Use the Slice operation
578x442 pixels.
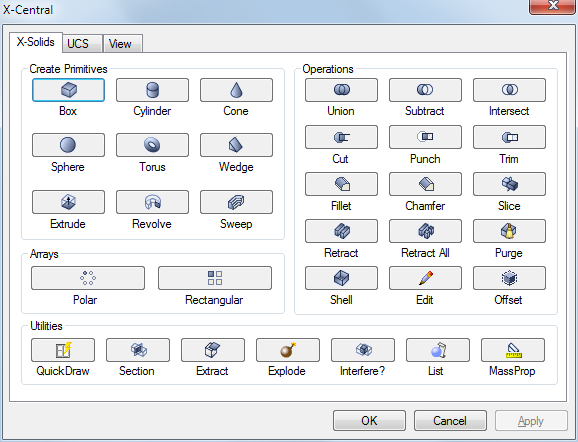509,184
